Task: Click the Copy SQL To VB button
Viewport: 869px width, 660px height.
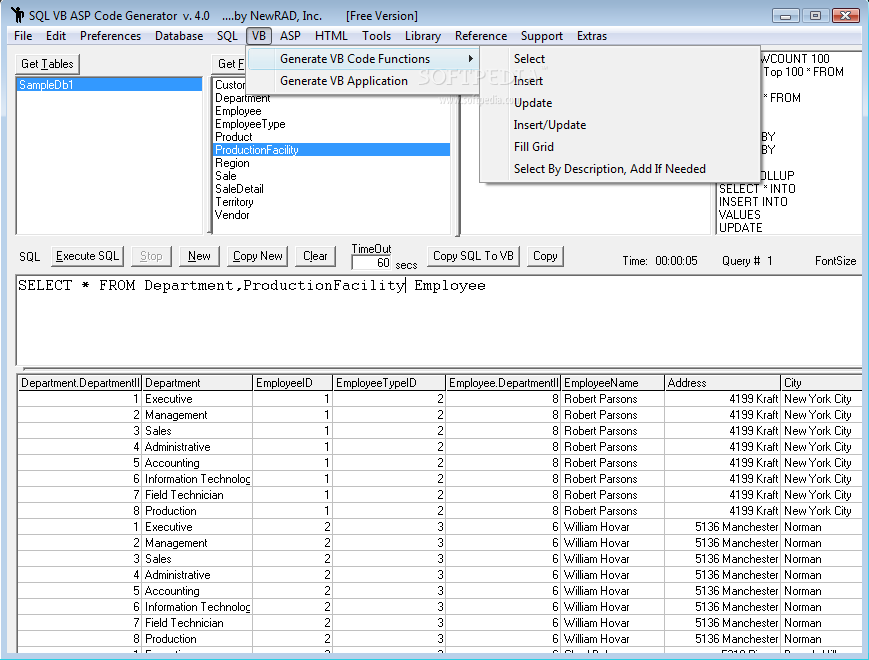Action: (x=473, y=256)
